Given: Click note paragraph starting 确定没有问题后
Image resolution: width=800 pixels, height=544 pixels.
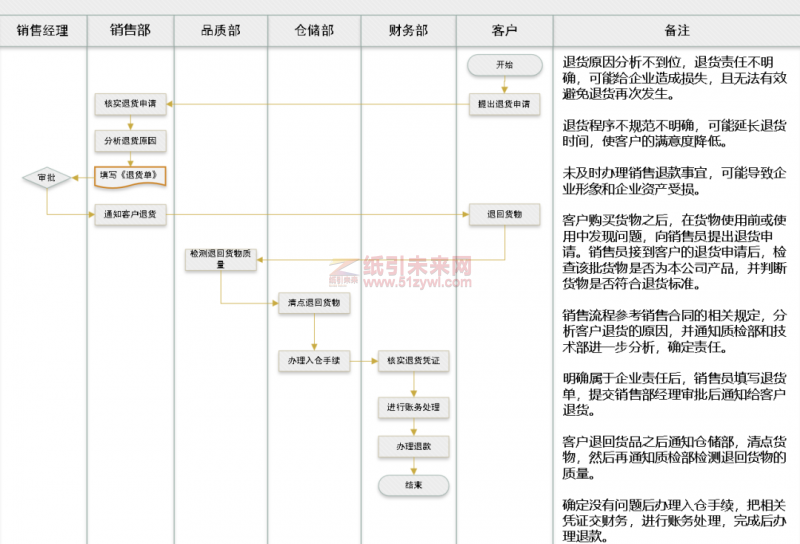Looking at the screenshot, I should coord(674,521).
